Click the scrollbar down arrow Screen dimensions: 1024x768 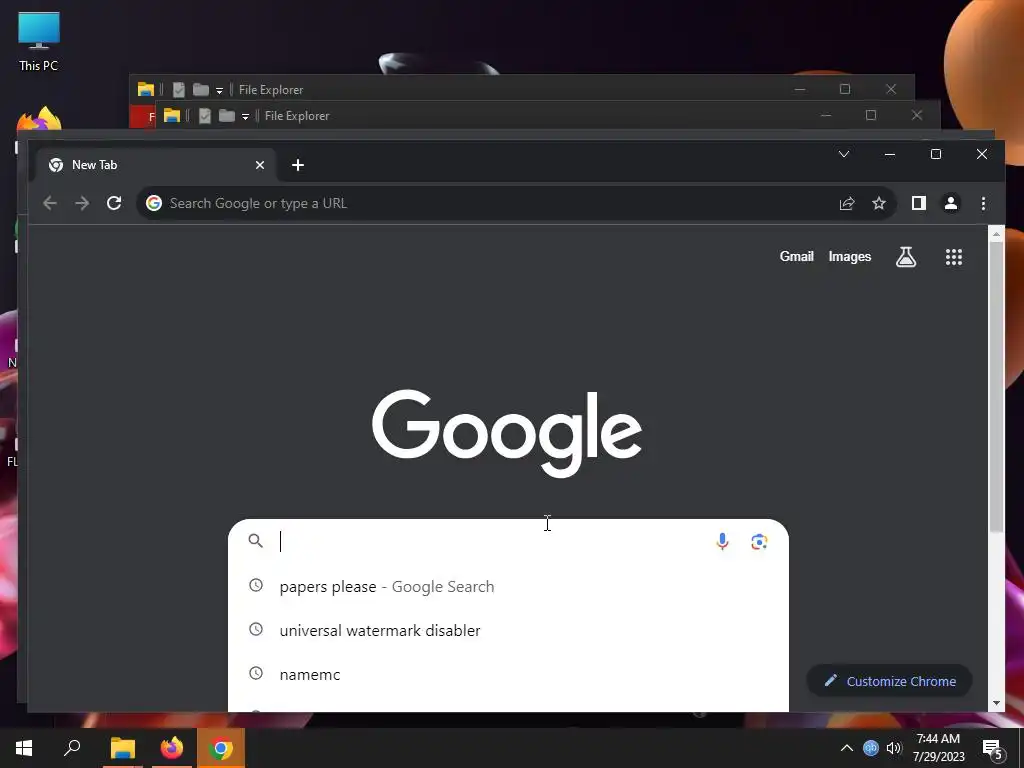point(996,703)
